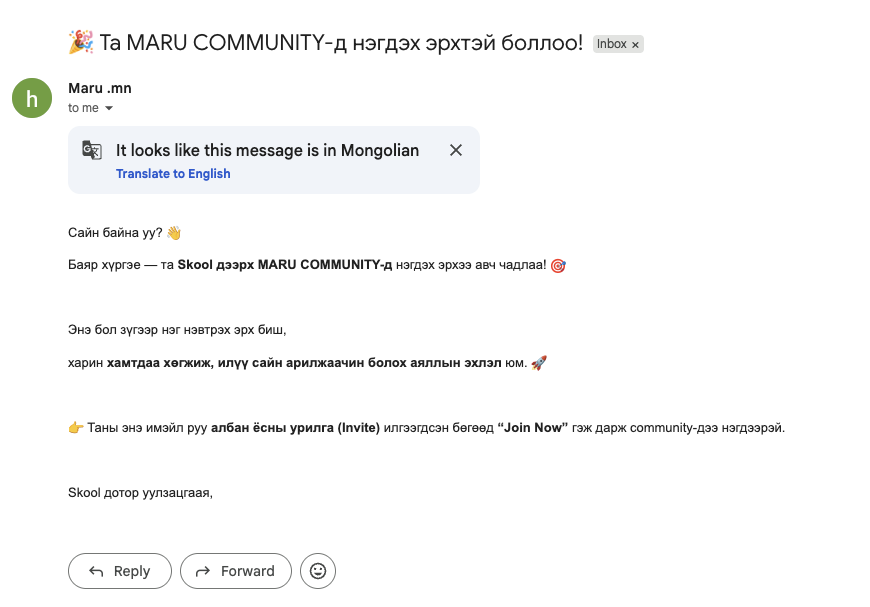The image size is (870, 607).
Task: Click the target emoji after the congratulation line
Action: (x=558, y=266)
